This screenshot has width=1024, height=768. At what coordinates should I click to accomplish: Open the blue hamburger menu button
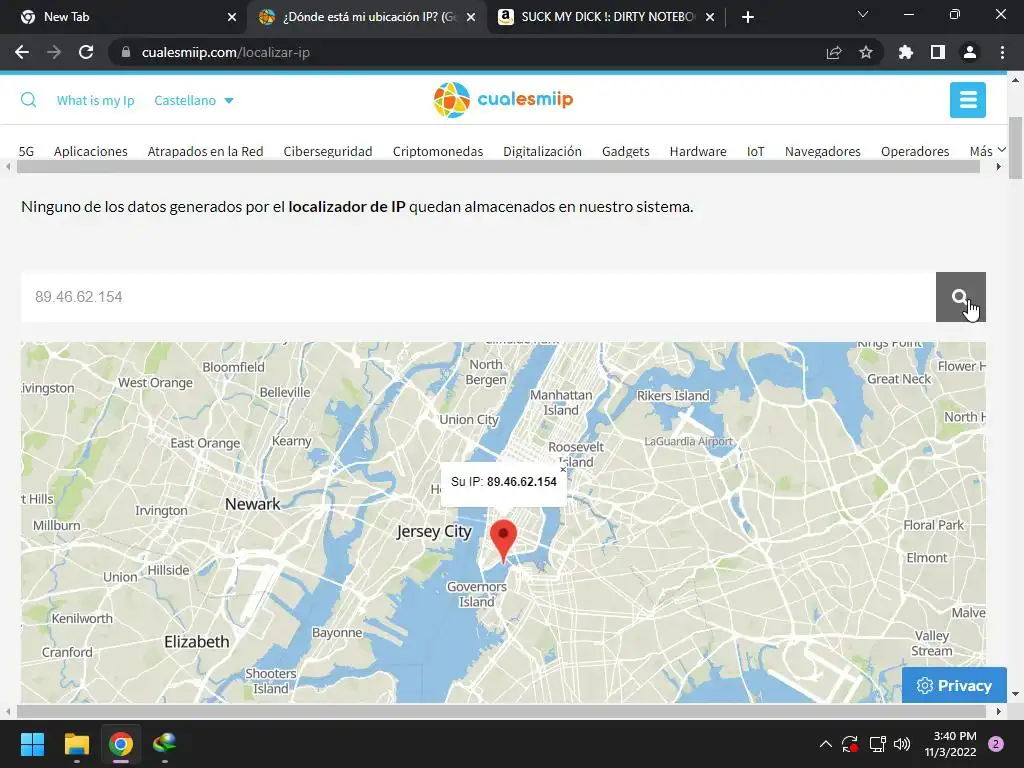[968, 100]
